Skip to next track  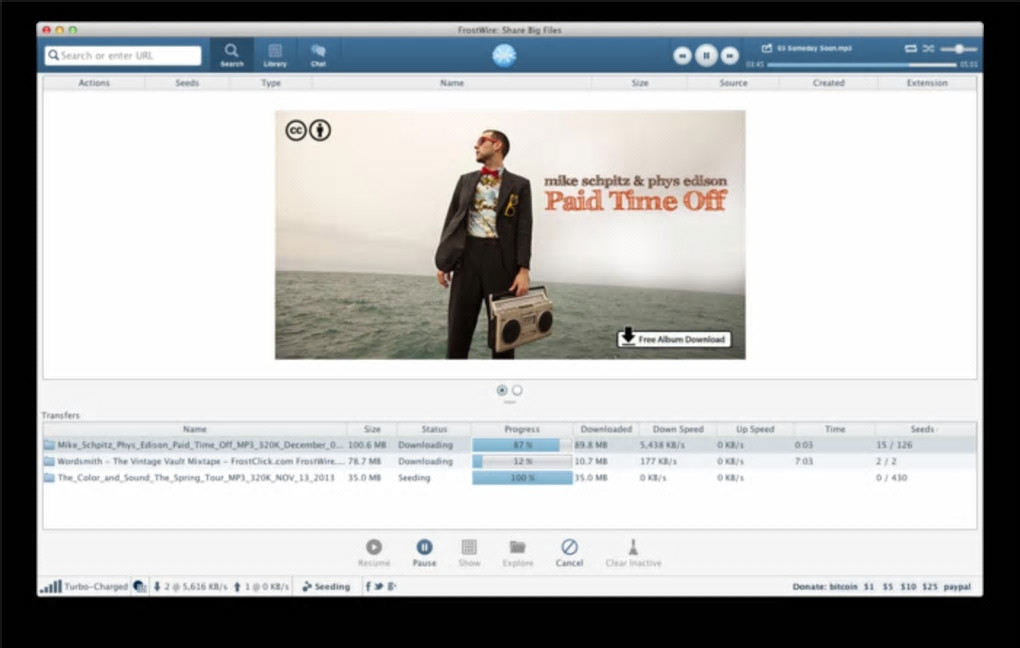[730, 56]
